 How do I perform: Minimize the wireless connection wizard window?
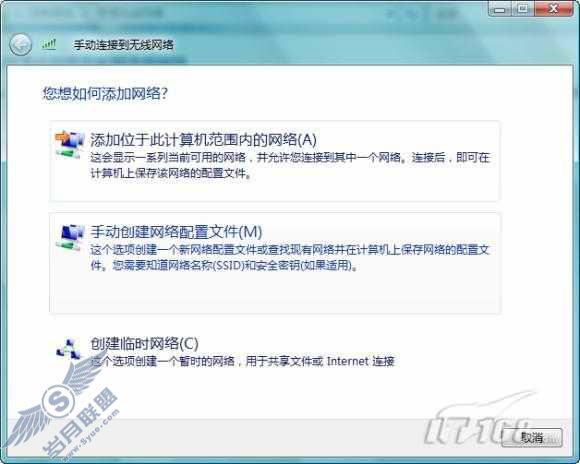point(500,8)
